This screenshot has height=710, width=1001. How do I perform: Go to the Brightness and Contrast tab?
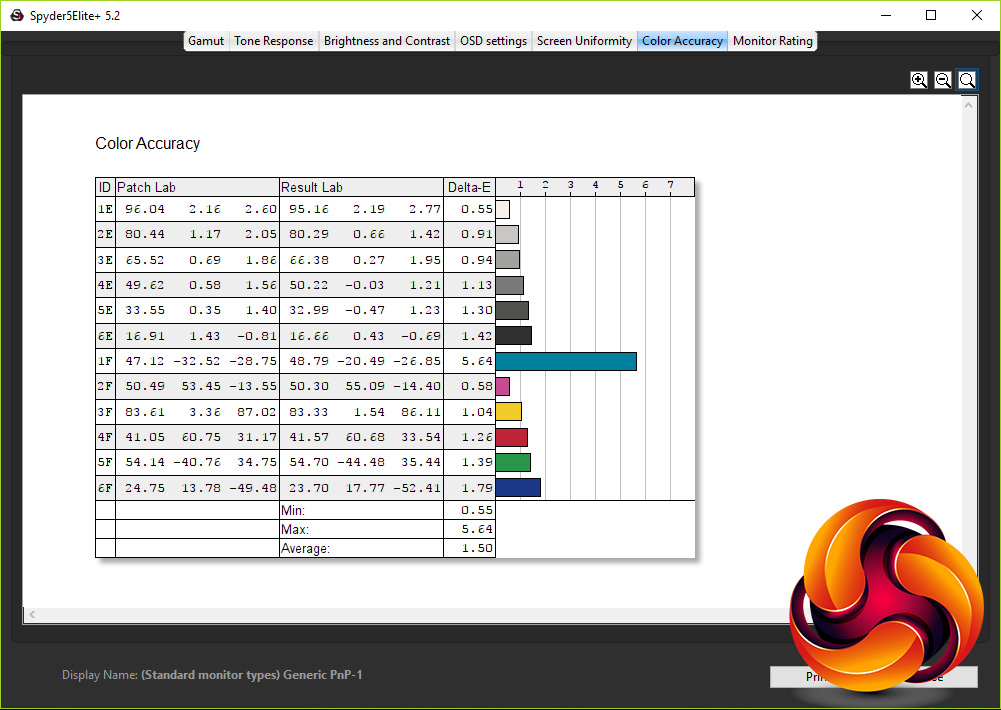[386, 41]
